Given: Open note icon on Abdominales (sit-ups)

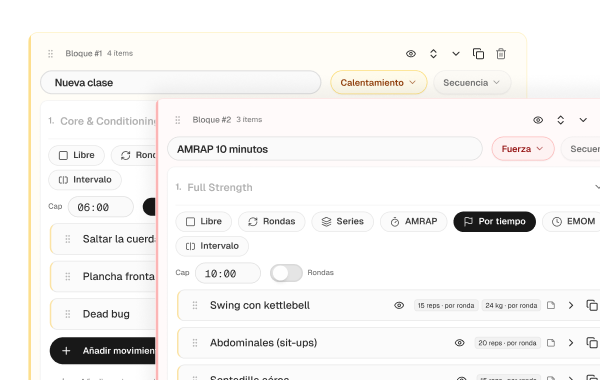Looking at the screenshot, I should coord(551,343).
